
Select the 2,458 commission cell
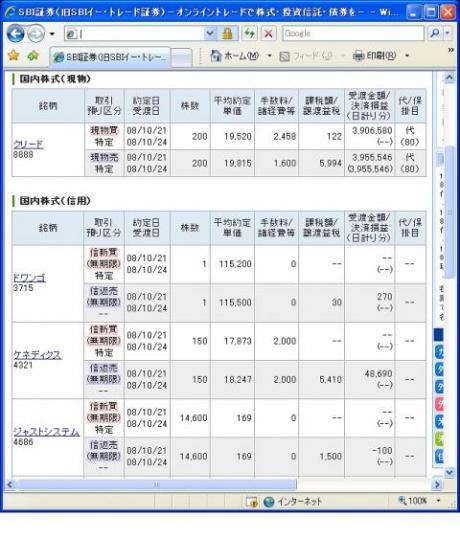click(276, 136)
